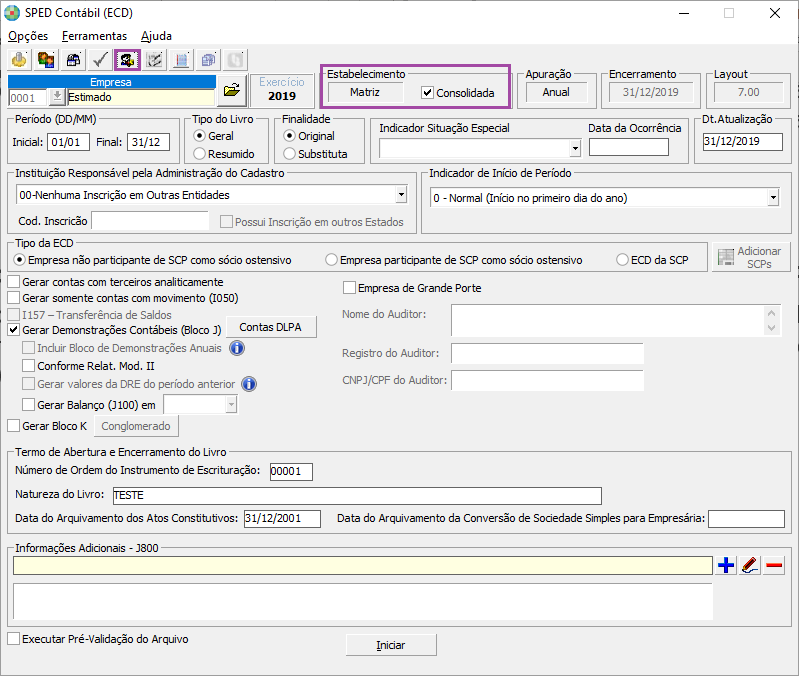Expand Instituição Responsável pela Administração dropdown

point(402,195)
